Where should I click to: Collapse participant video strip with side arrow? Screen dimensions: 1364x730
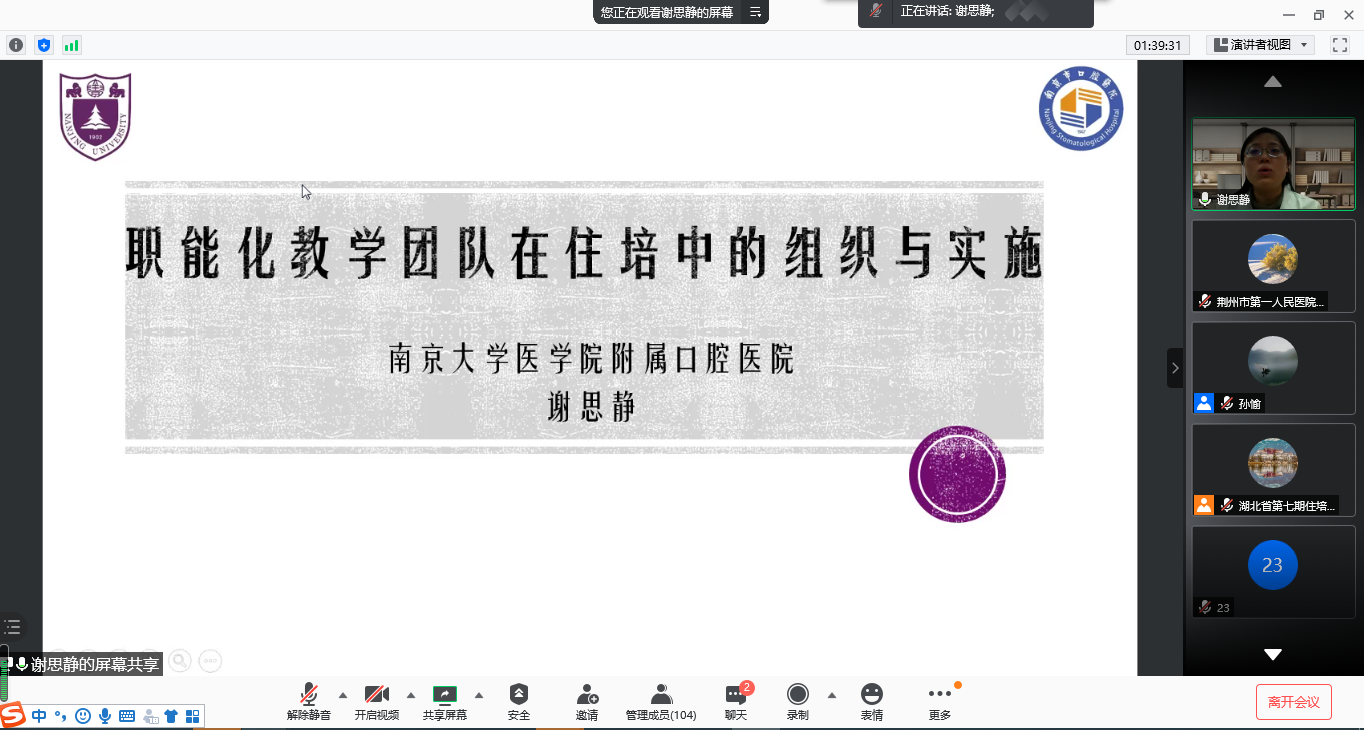click(x=1175, y=368)
